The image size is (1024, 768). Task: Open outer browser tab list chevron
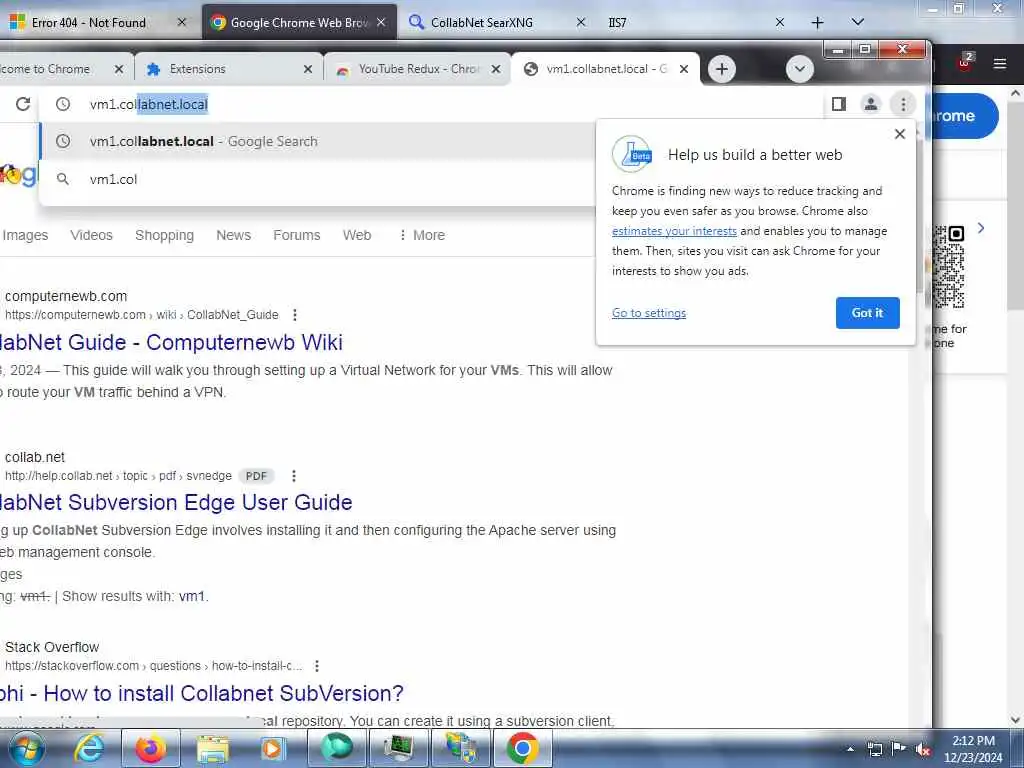click(858, 22)
